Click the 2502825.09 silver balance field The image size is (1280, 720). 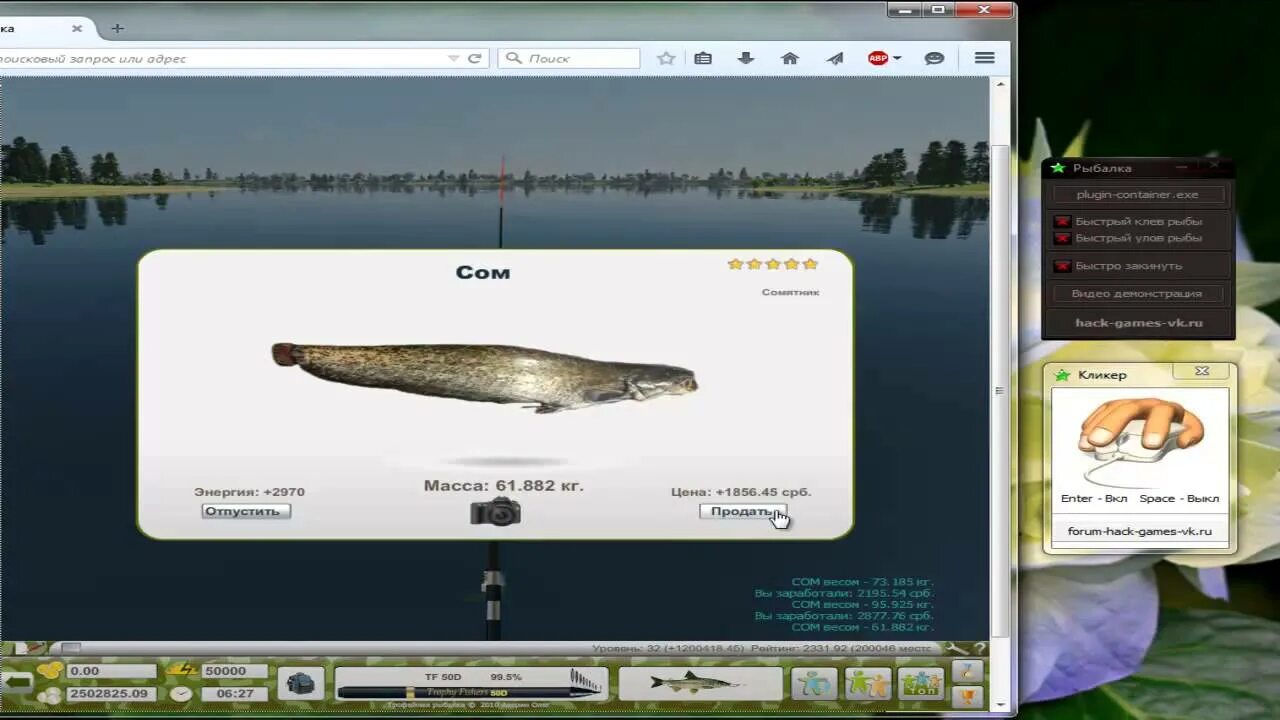tap(111, 694)
